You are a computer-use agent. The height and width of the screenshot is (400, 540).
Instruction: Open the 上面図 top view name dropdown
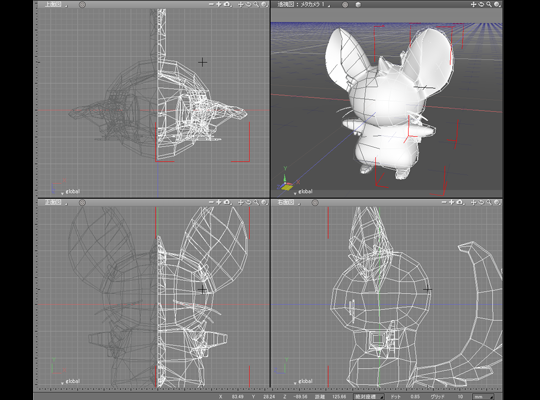tap(56, 5)
